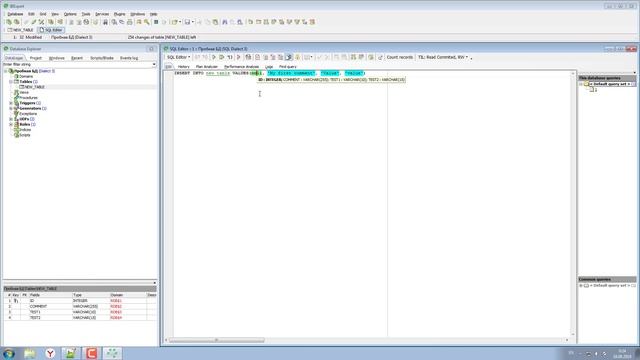Switch to the Performance Analysis tab
640x360 pixels.
[242, 67]
